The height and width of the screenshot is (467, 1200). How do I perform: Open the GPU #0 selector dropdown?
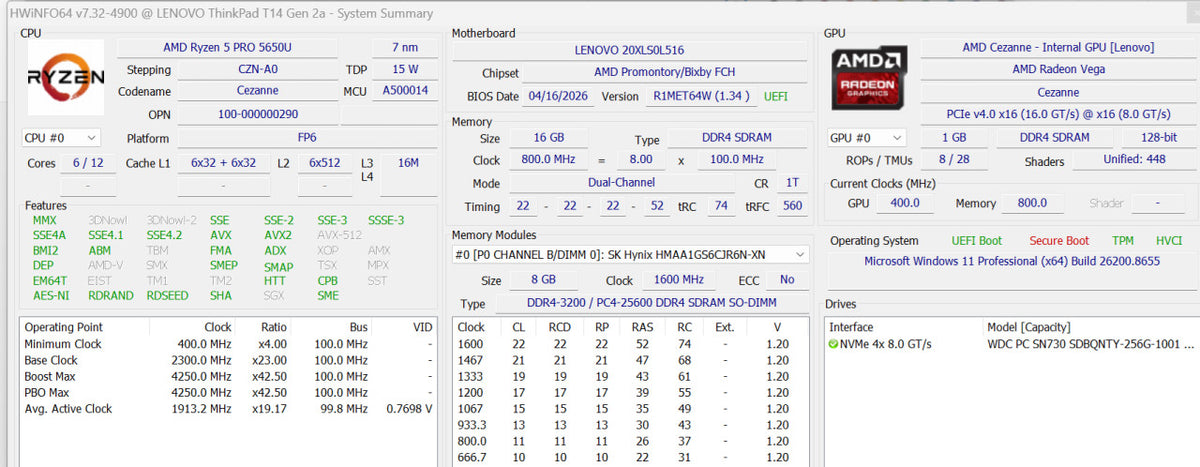click(867, 138)
